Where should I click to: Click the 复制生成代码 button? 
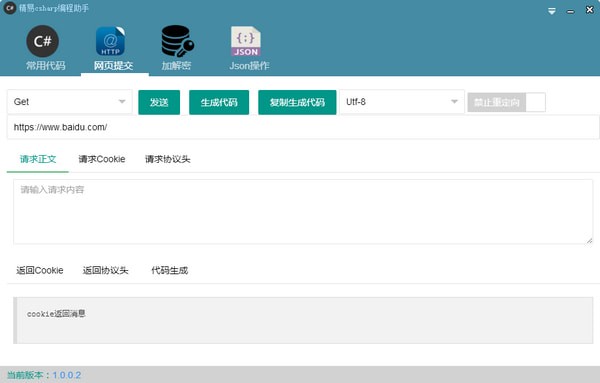point(297,102)
